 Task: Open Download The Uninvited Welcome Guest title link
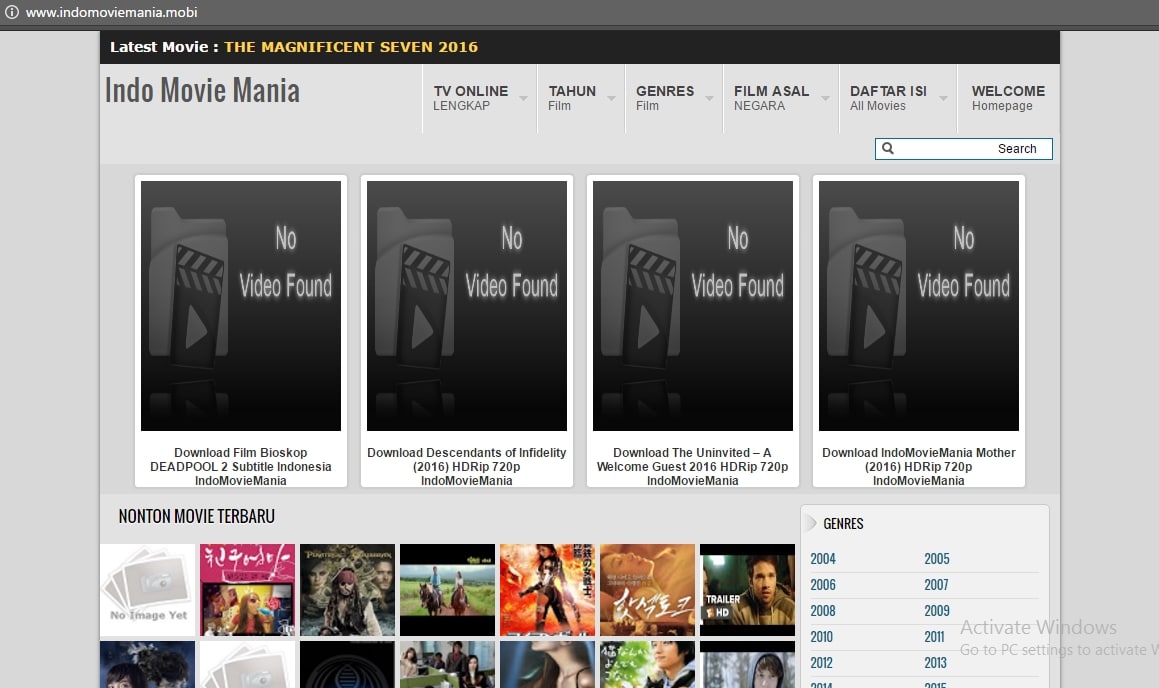693,466
